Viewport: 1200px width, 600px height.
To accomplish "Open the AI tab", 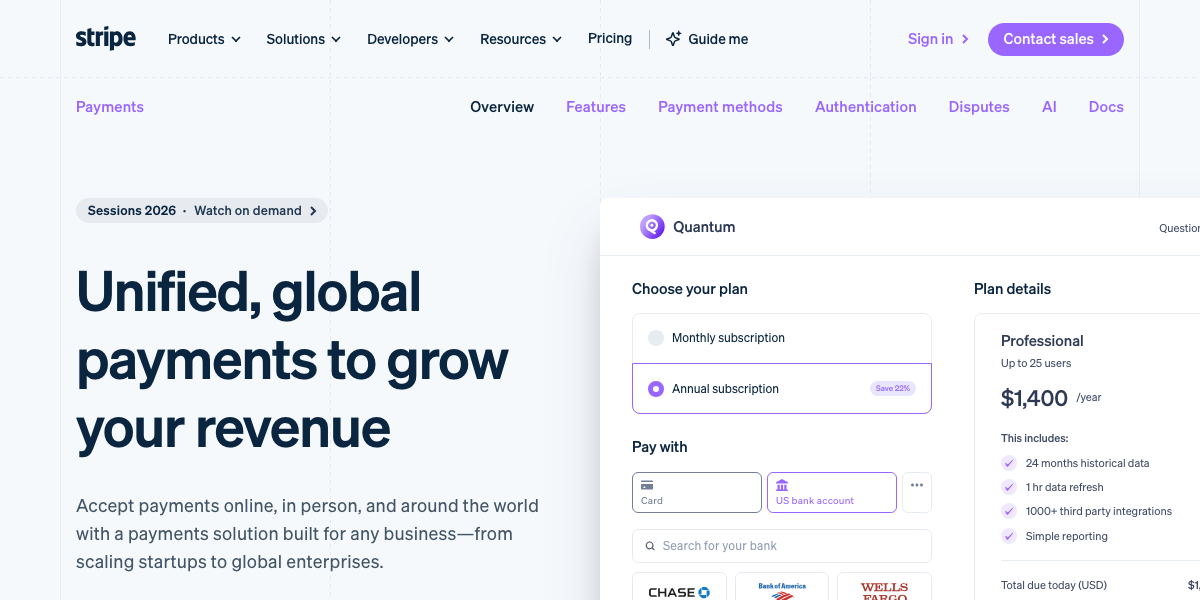I will click(x=1049, y=107).
